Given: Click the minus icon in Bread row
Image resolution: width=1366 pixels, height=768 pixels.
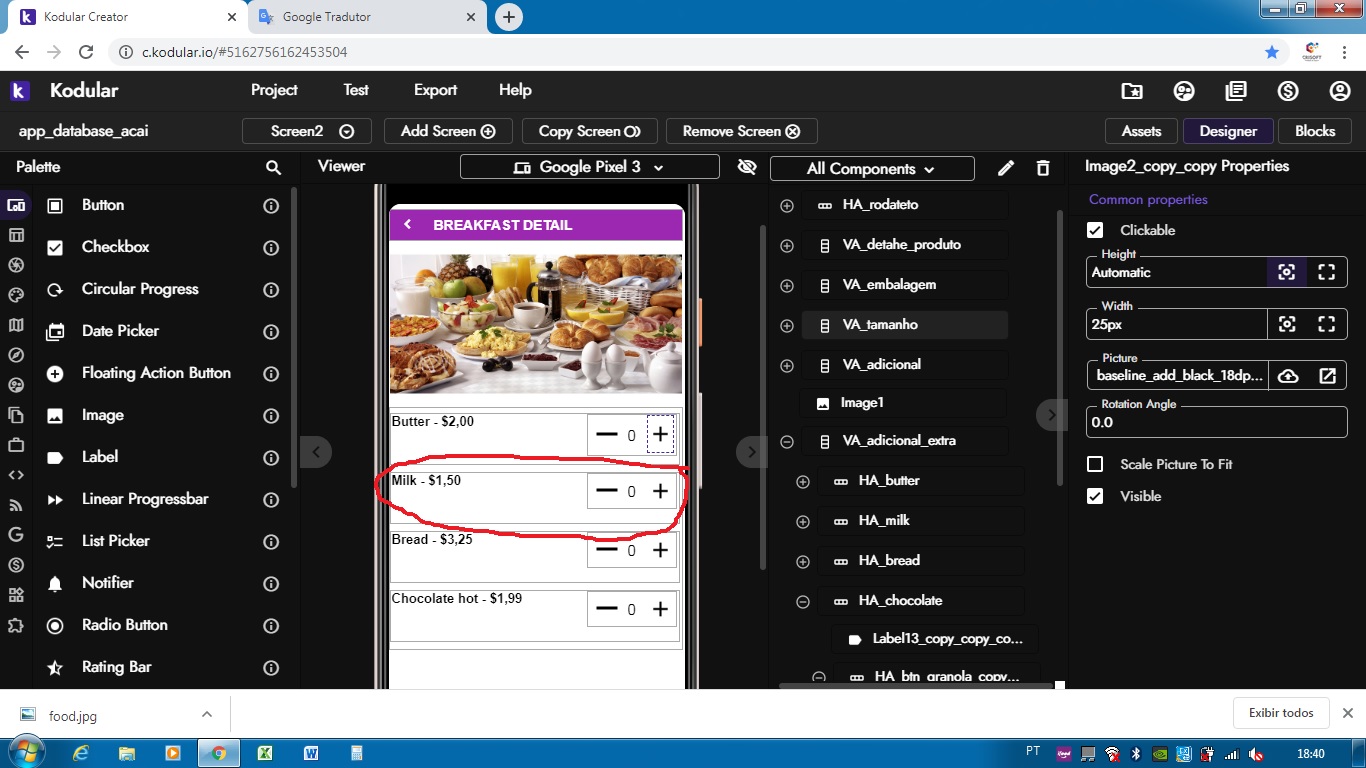Looking at the screenshot, I should [606, 550].
